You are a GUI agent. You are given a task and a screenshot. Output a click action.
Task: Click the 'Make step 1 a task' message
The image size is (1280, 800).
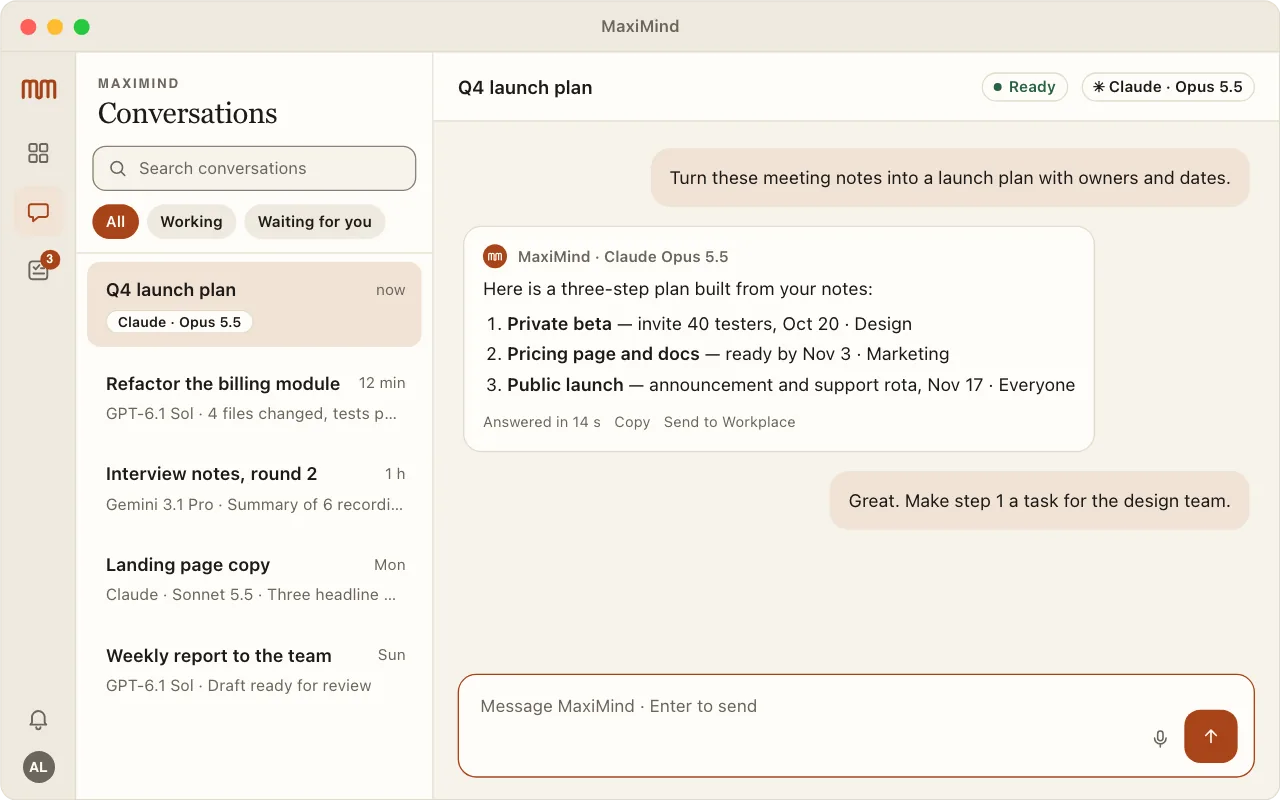click(x=1040, y=501)
